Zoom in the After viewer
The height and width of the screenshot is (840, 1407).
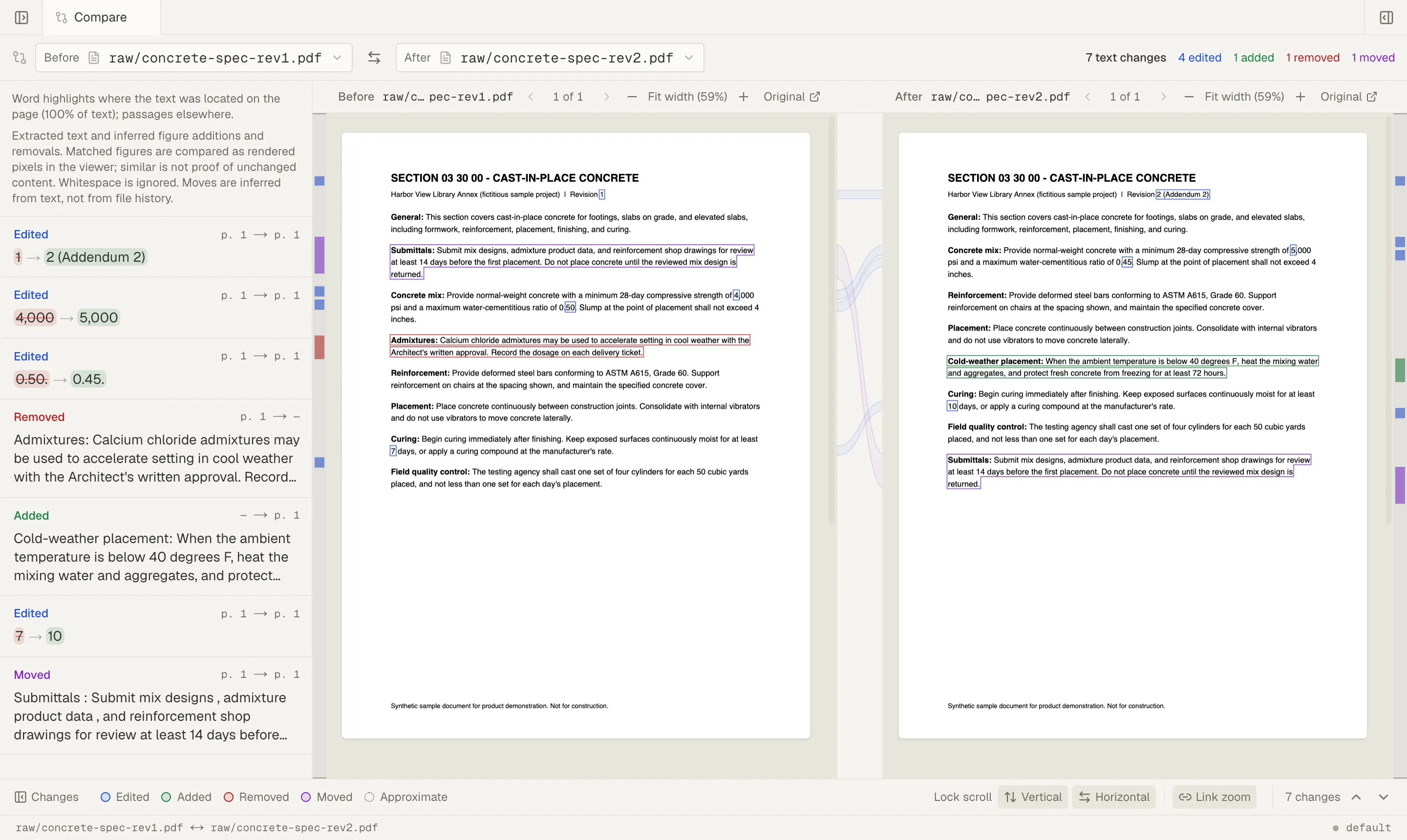1300,97
